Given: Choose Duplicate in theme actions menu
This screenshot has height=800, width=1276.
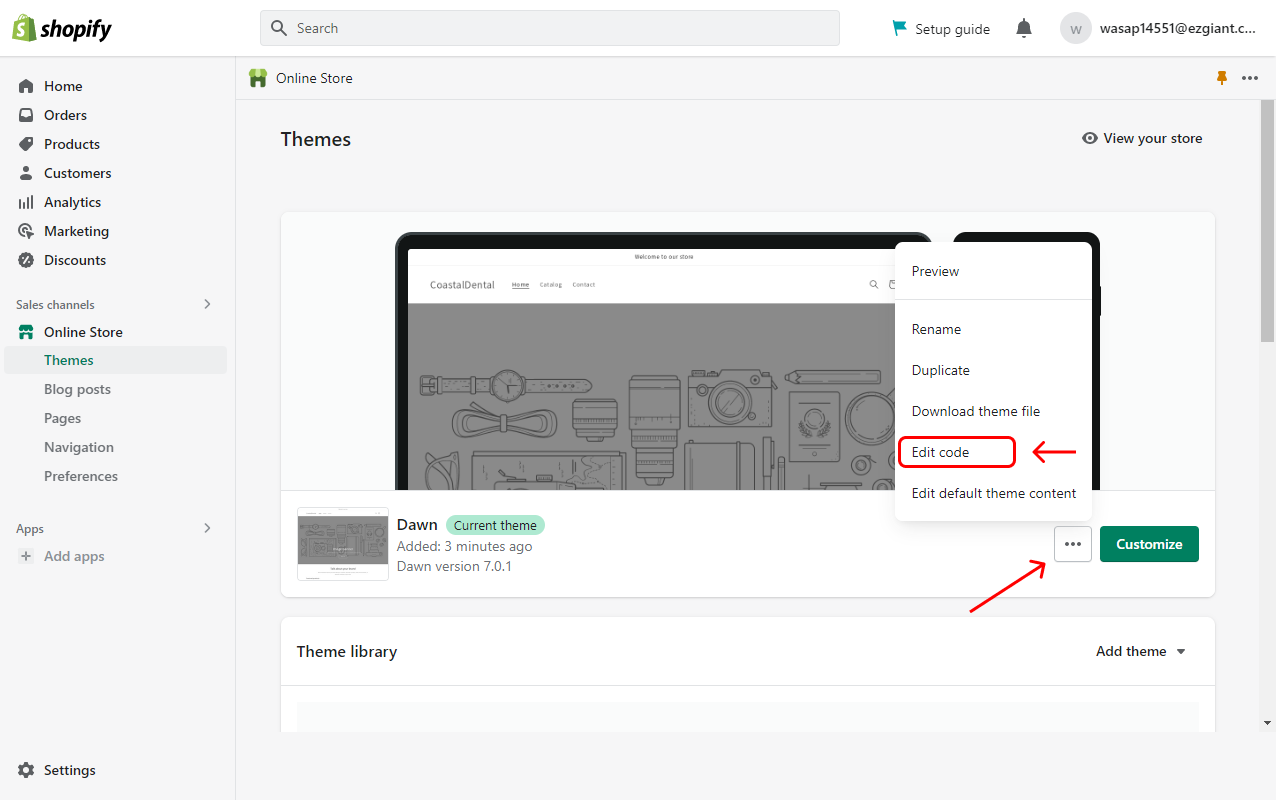Looking at the screenshot, I should coord(940,370).
